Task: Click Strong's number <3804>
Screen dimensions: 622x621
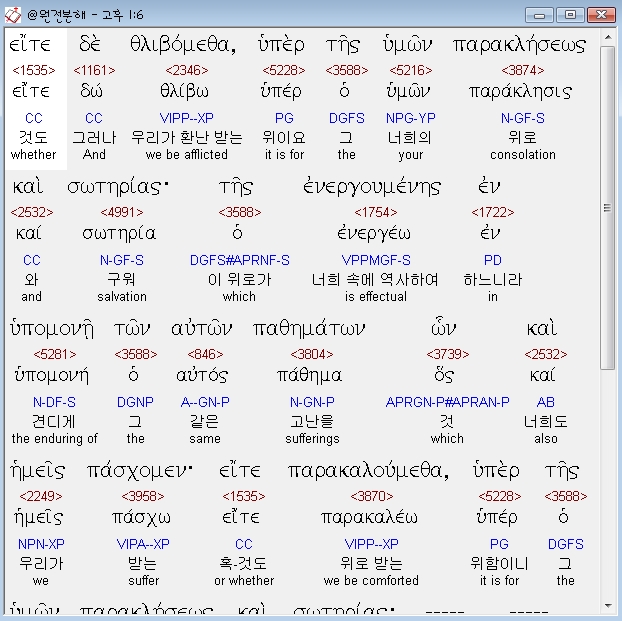Action: 312,354
